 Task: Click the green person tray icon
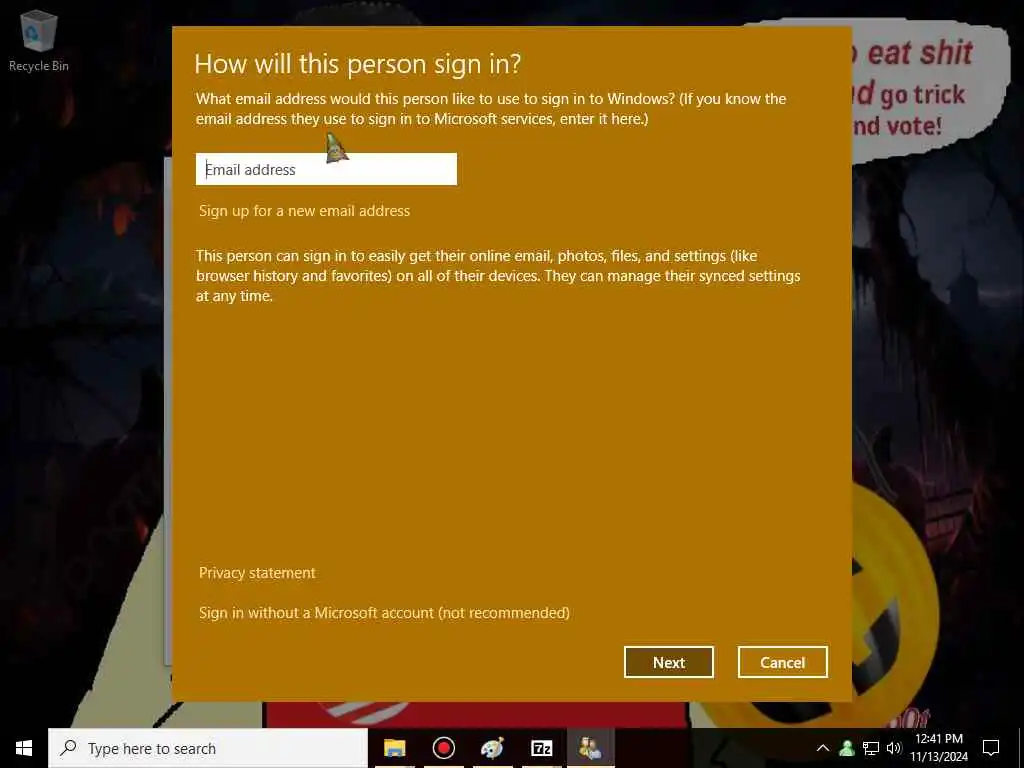(x=847, y=748)
